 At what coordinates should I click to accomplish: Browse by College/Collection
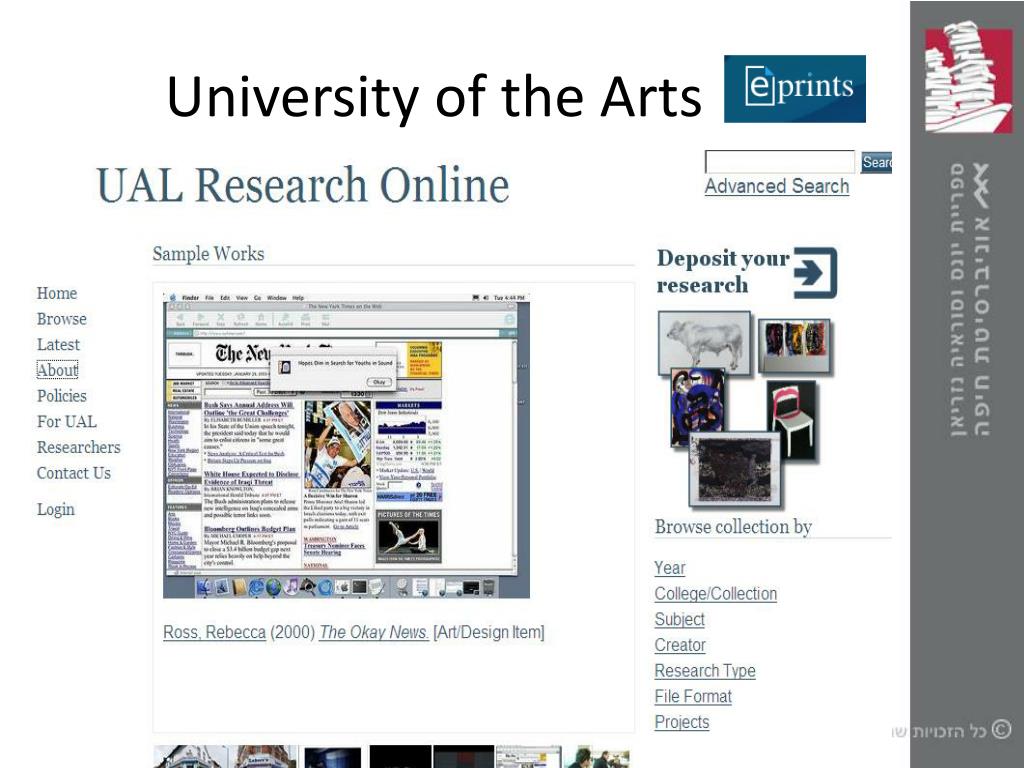pos(716,594)
